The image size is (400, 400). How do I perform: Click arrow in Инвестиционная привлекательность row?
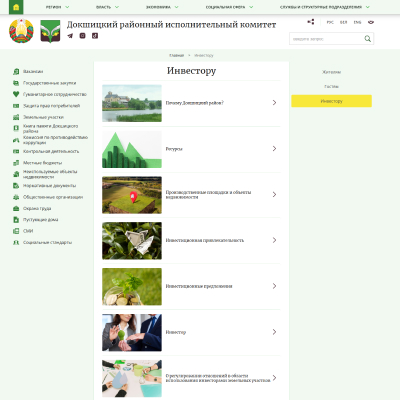click(x=274, y=240)
